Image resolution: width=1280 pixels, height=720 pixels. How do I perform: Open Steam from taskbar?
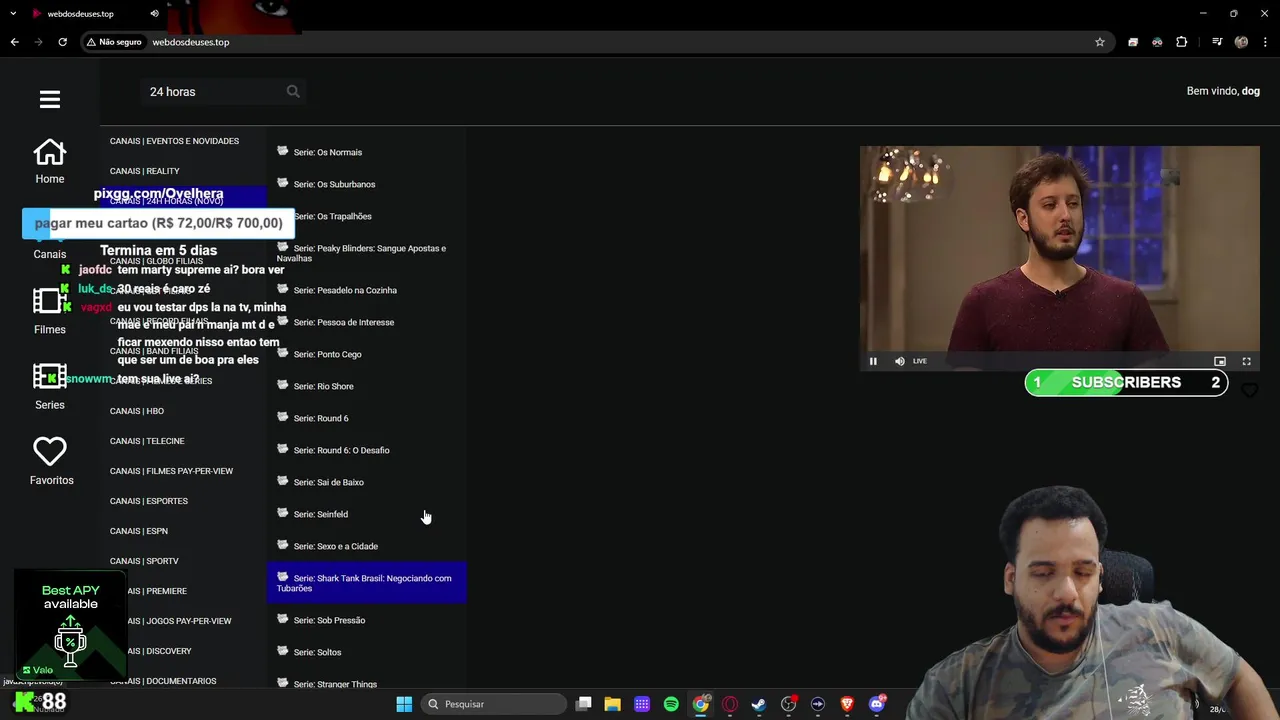tap(759, 704)
